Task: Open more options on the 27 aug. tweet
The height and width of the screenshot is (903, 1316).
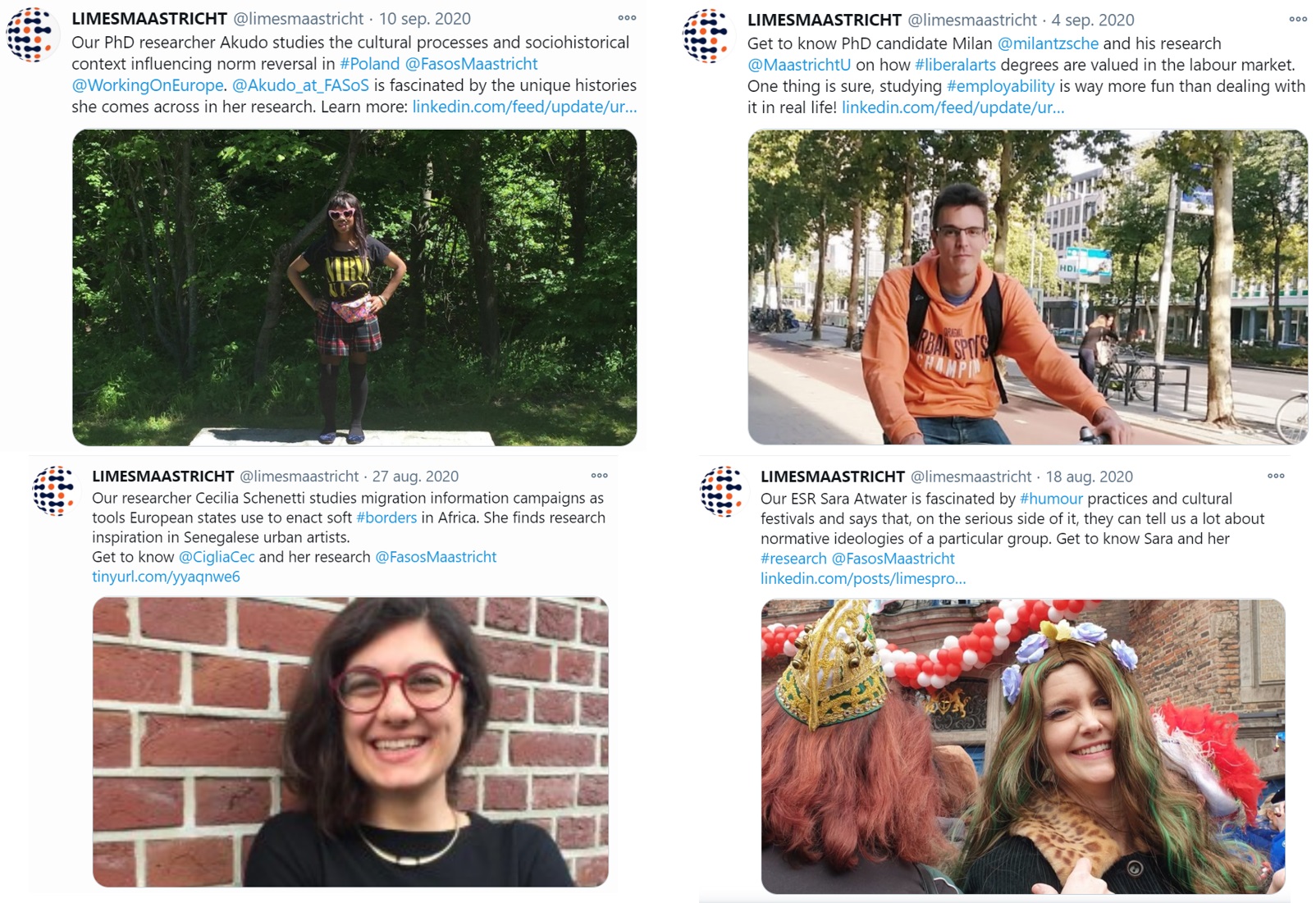Action: [x=600, y=476]
